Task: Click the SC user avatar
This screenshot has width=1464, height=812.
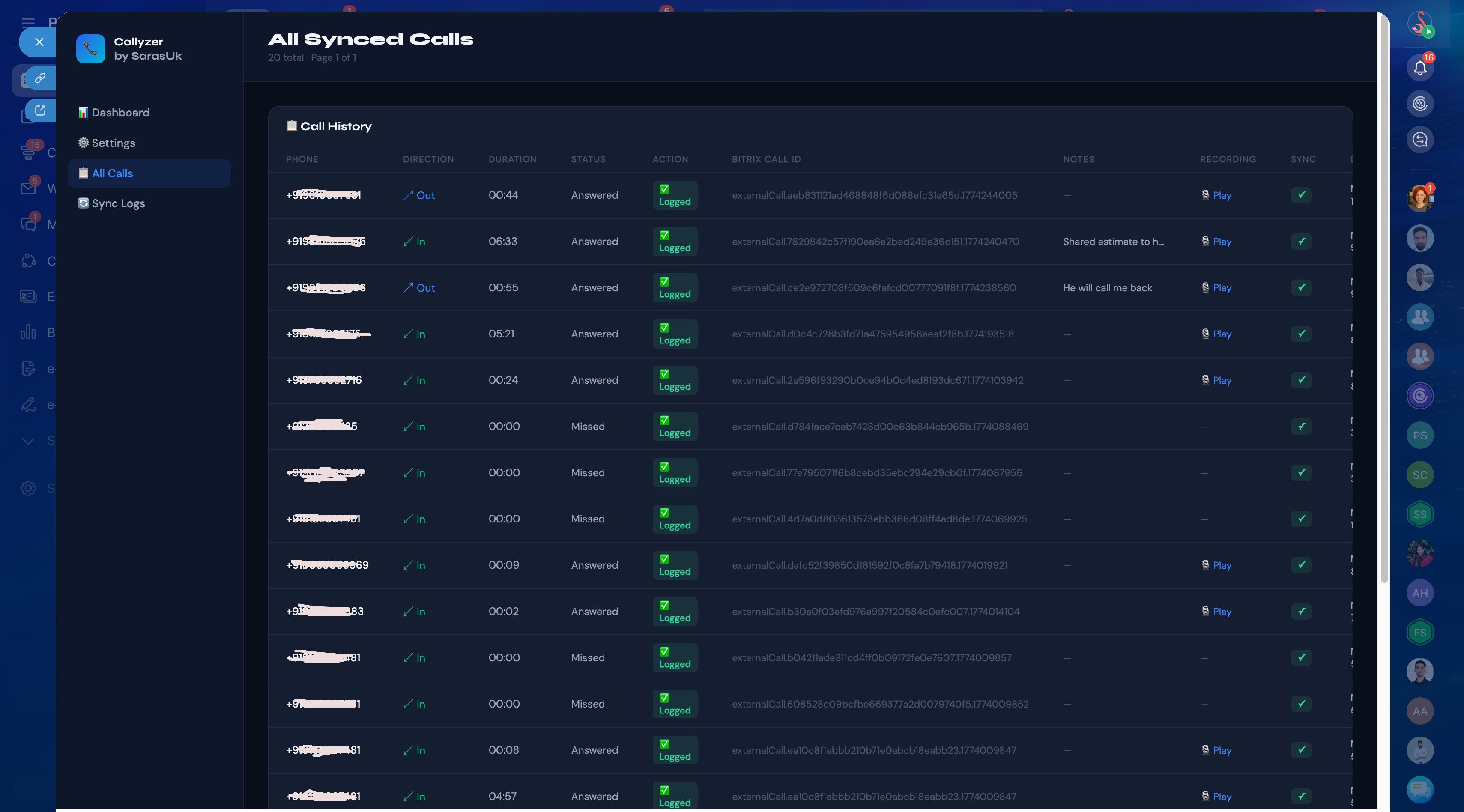Action: point(1420,475)
